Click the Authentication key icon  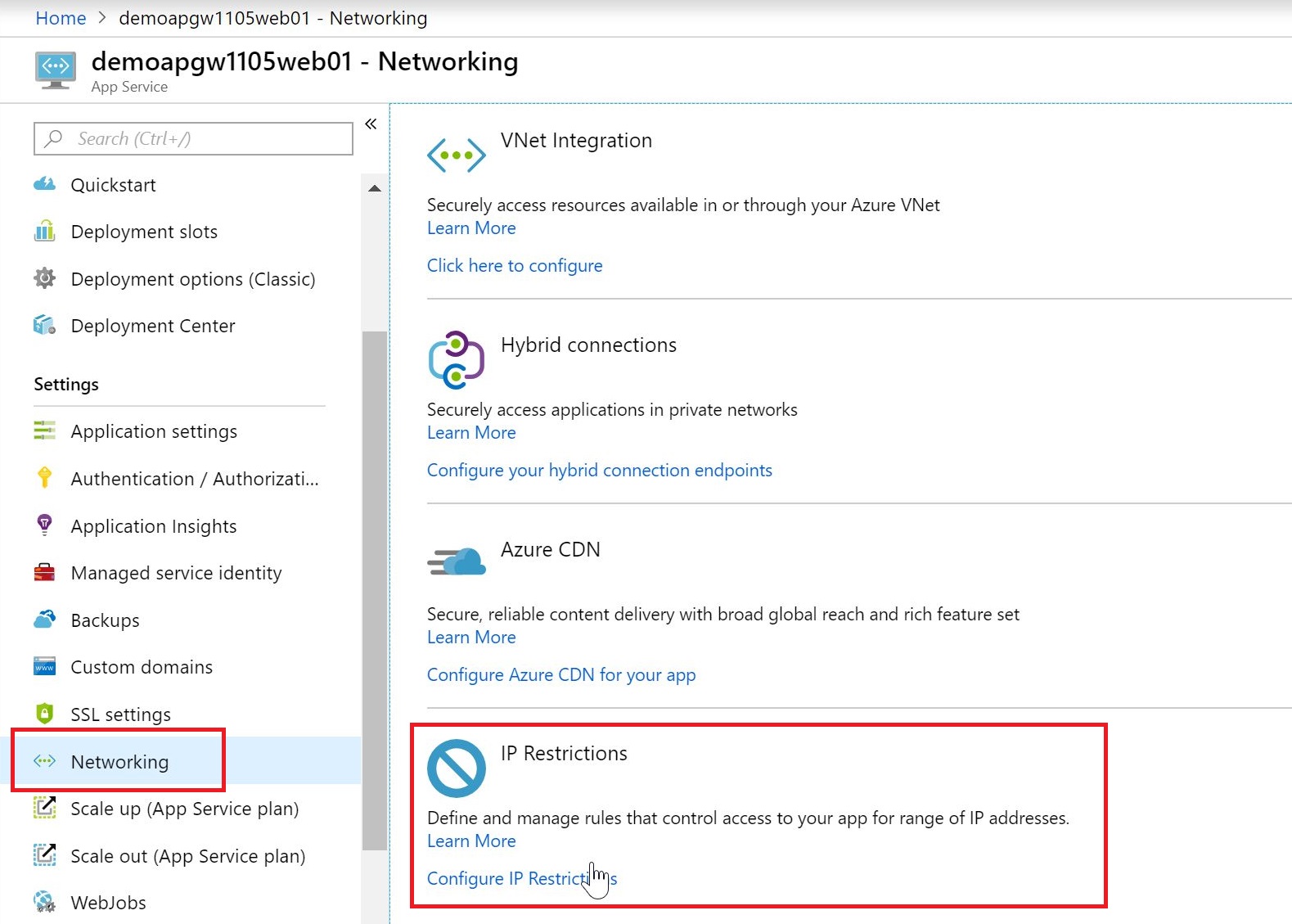[x=44, y=477]
